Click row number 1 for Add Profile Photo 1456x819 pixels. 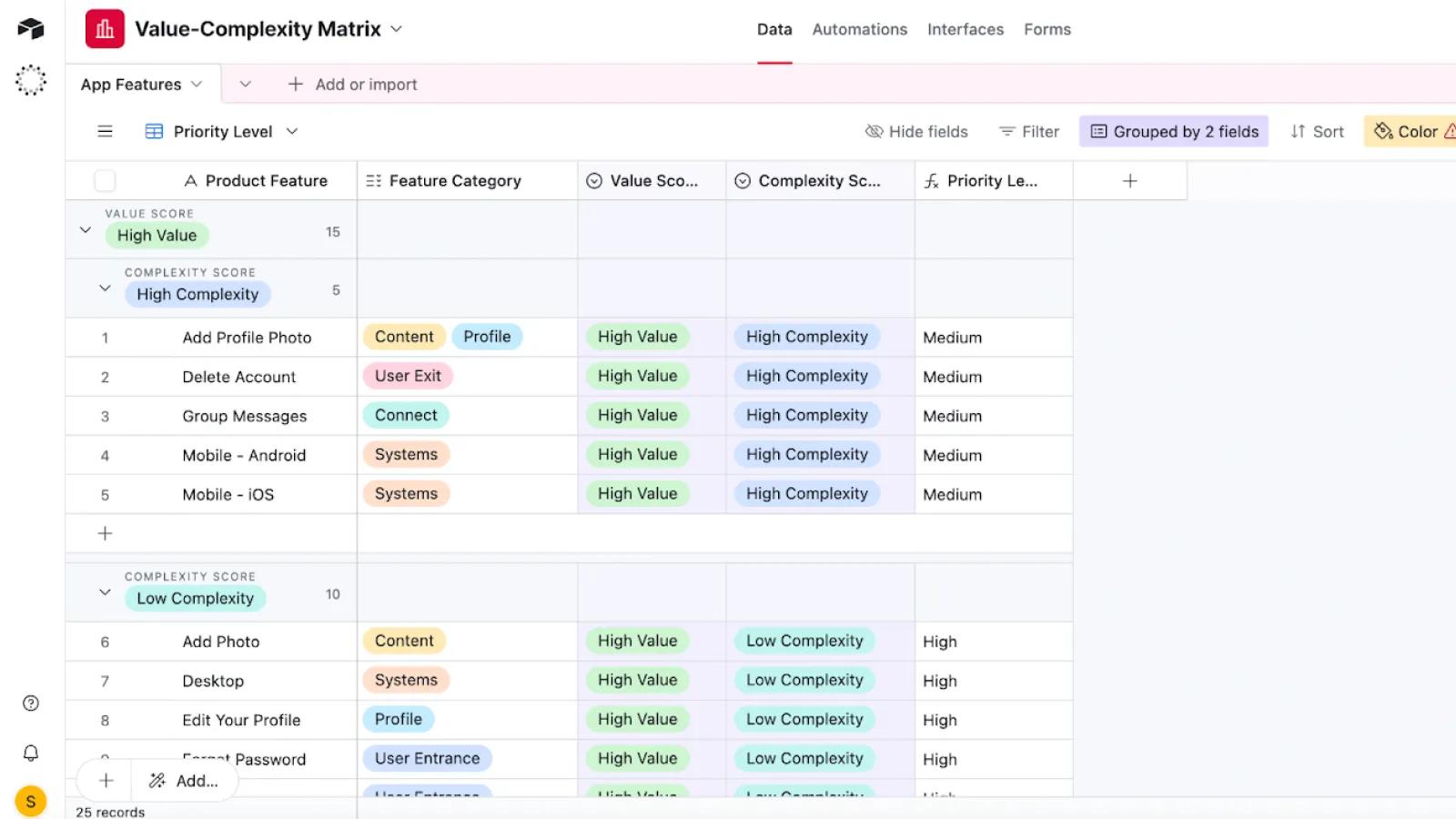tap(105, 338)
